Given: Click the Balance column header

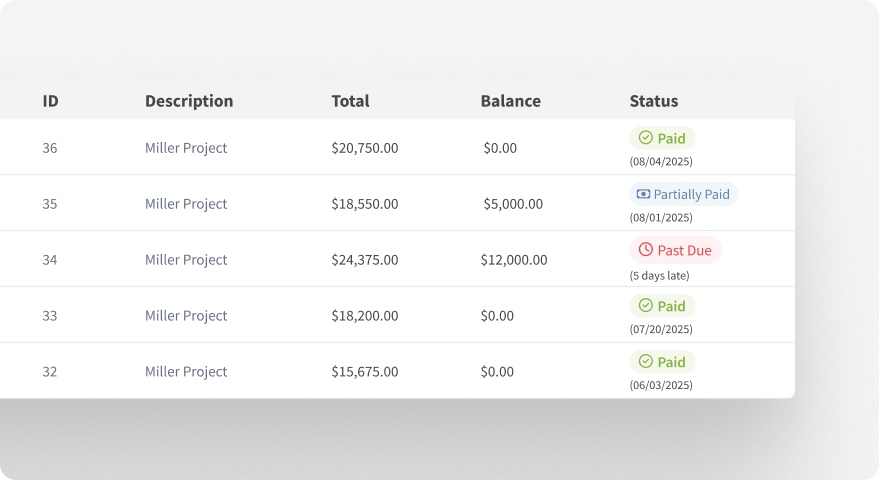Looking at the screenshot, I should coord(510,101).
